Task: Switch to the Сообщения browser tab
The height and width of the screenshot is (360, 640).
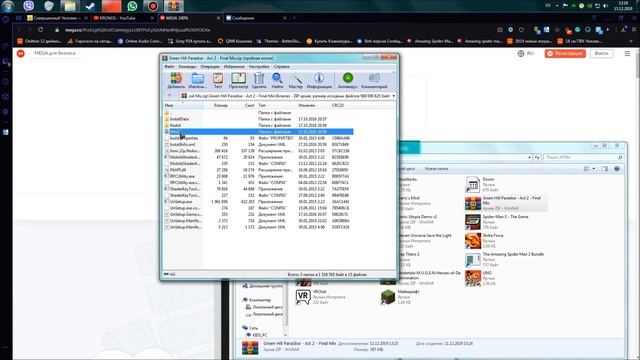Action: pyautogui.click(x=256, y=18)
